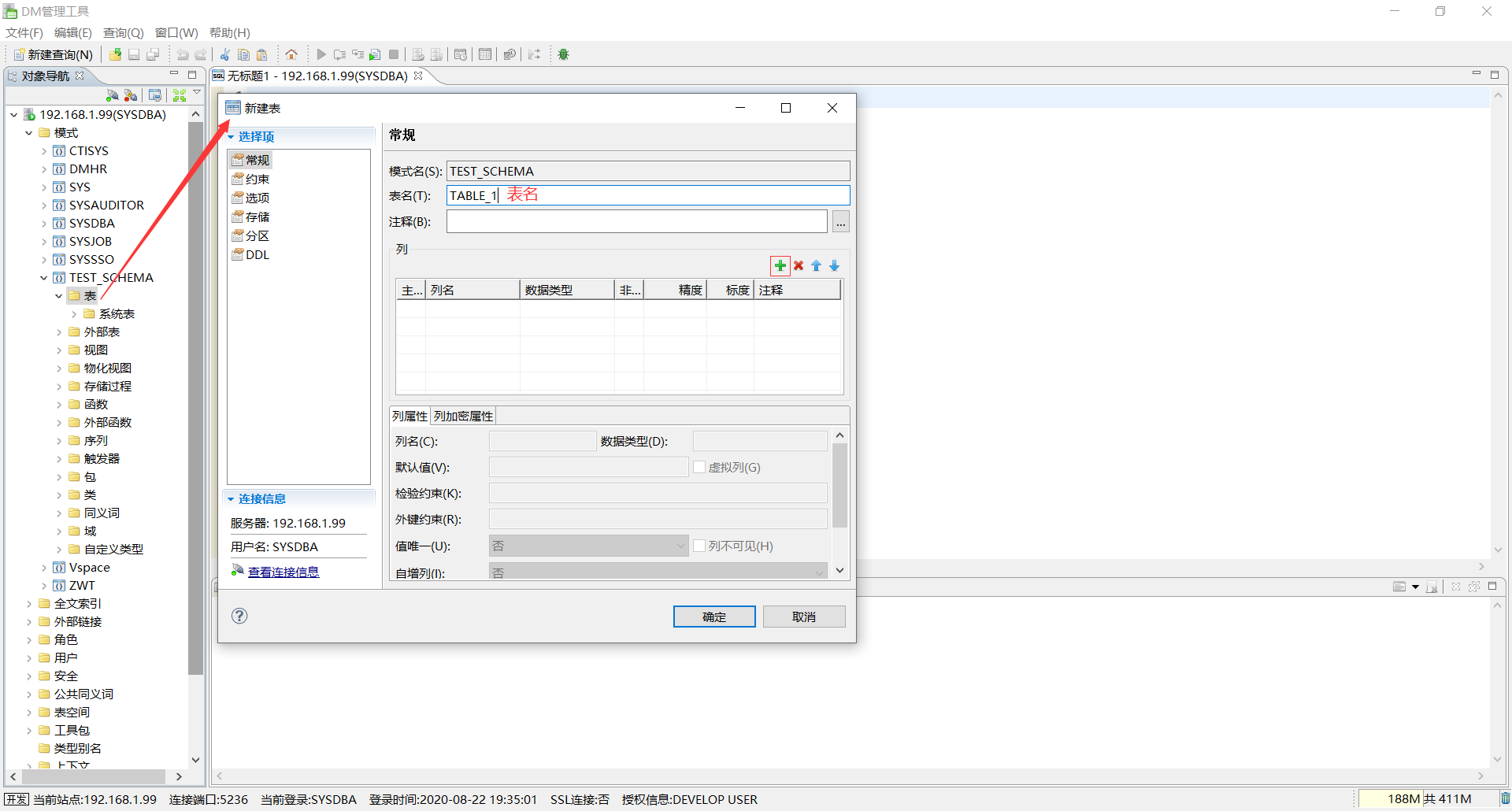Open the 窗口(W) menu
1512x811 pixels.
point(176,33)
